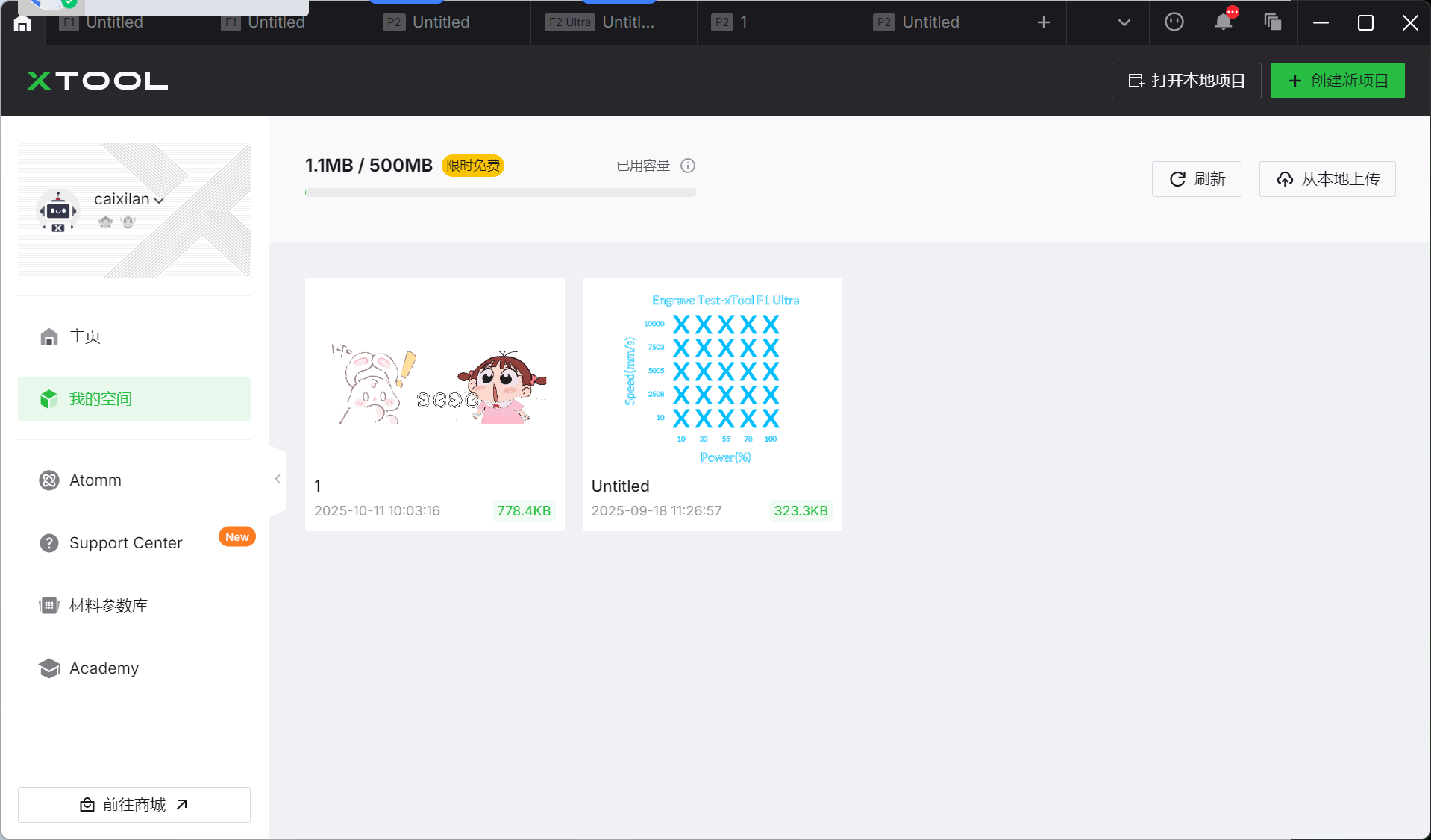
Task: Expand the caixilan account dropdown
Action: 158,200
